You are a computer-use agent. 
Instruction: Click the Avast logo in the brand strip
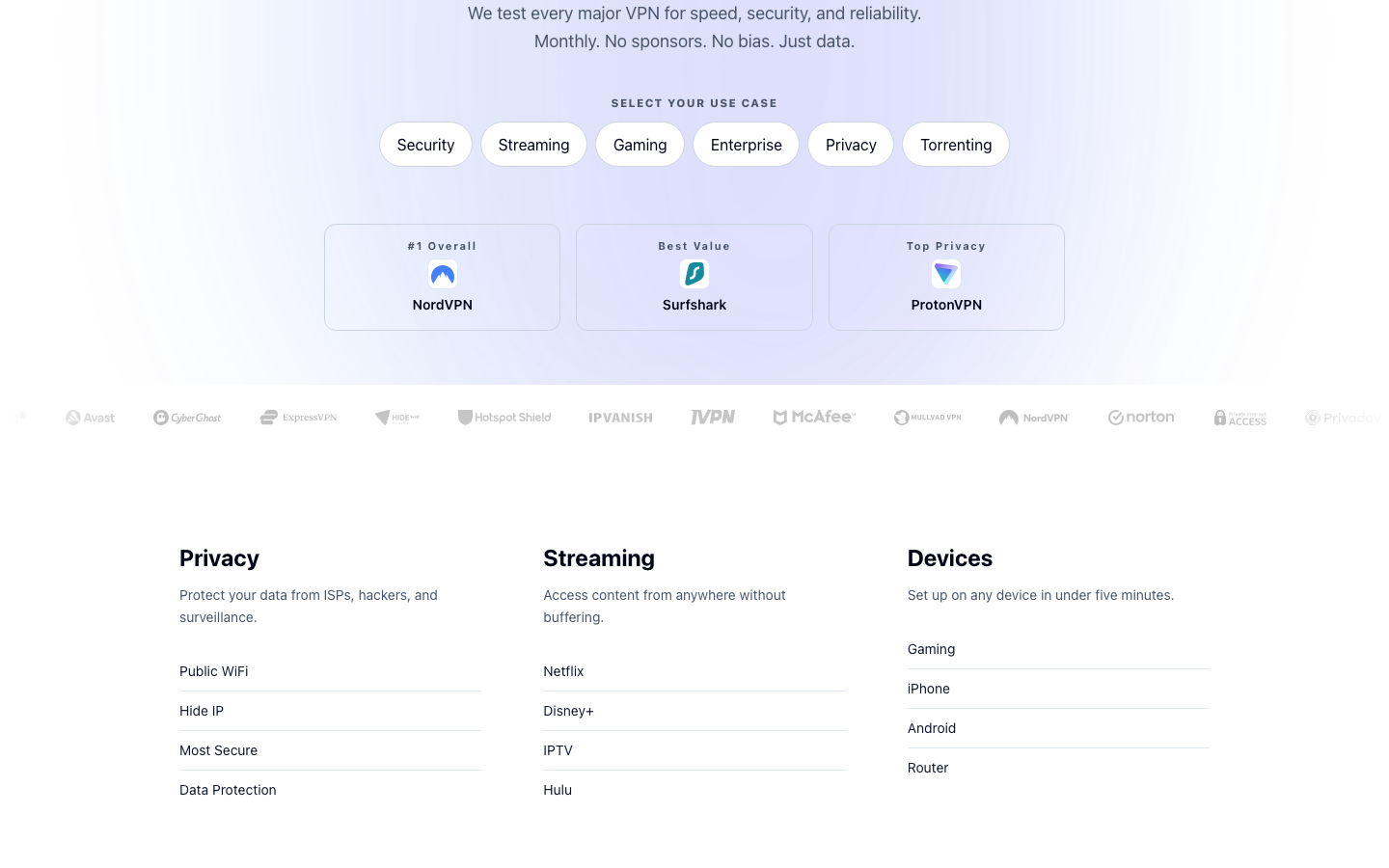[x=90, y=418]
